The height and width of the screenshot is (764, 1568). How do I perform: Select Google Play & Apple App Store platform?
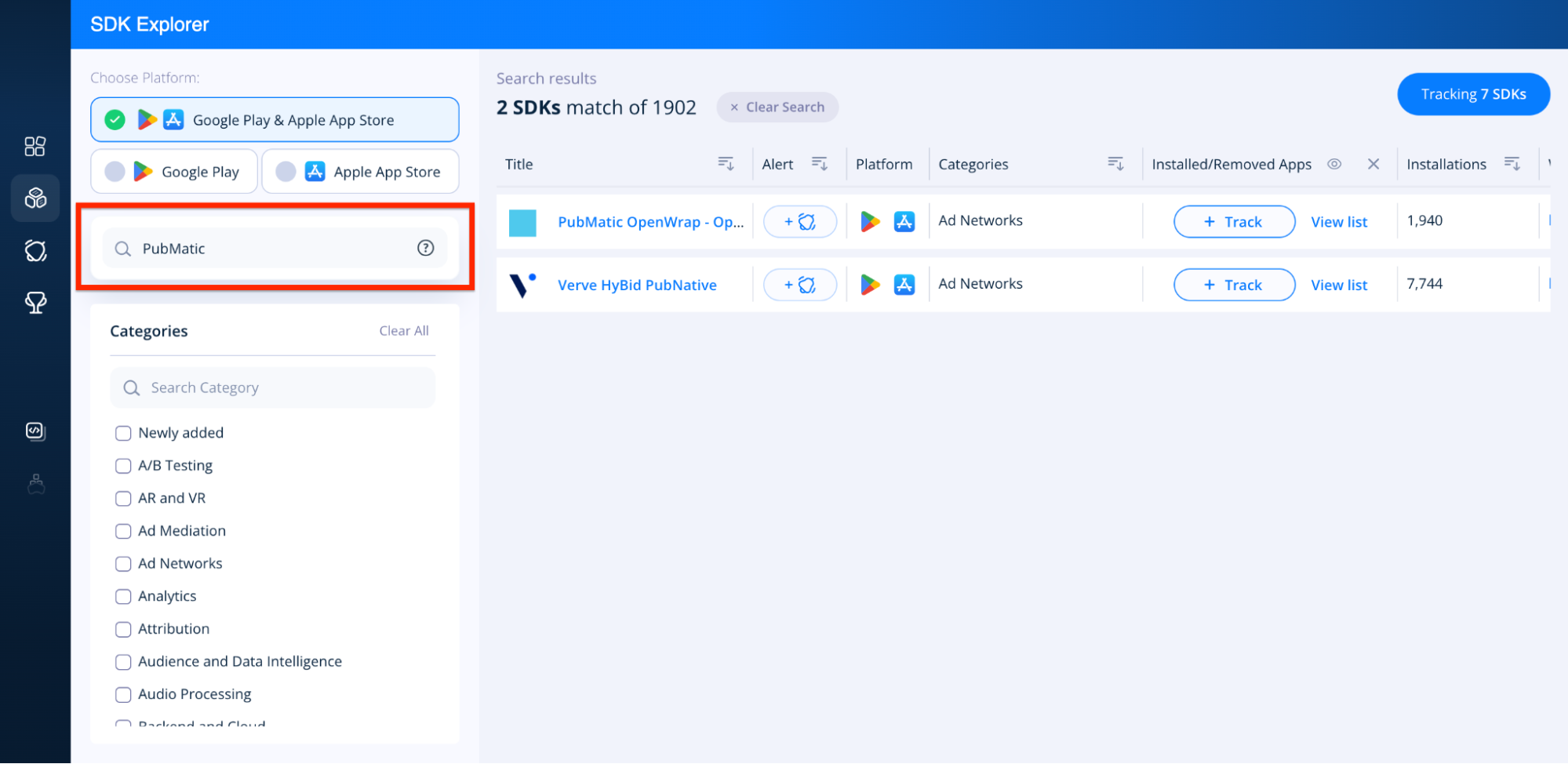(275, 120)
